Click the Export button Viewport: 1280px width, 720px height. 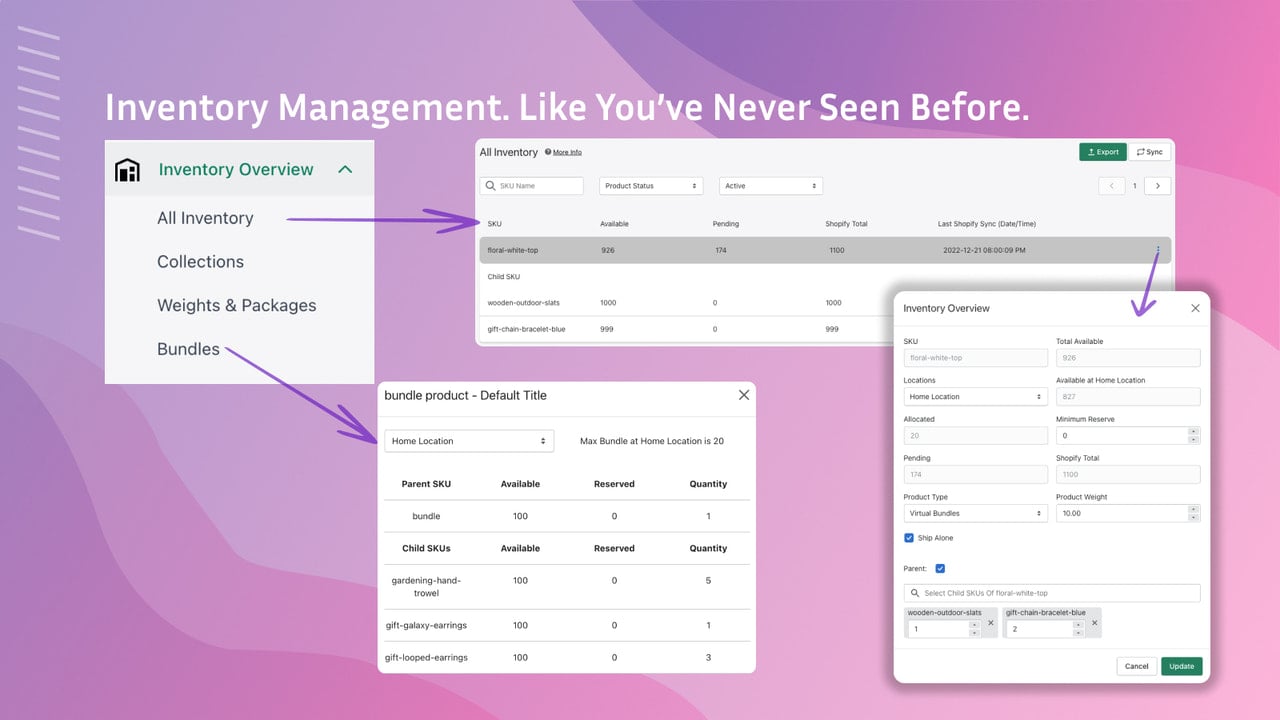click(x=1102, y=152)
